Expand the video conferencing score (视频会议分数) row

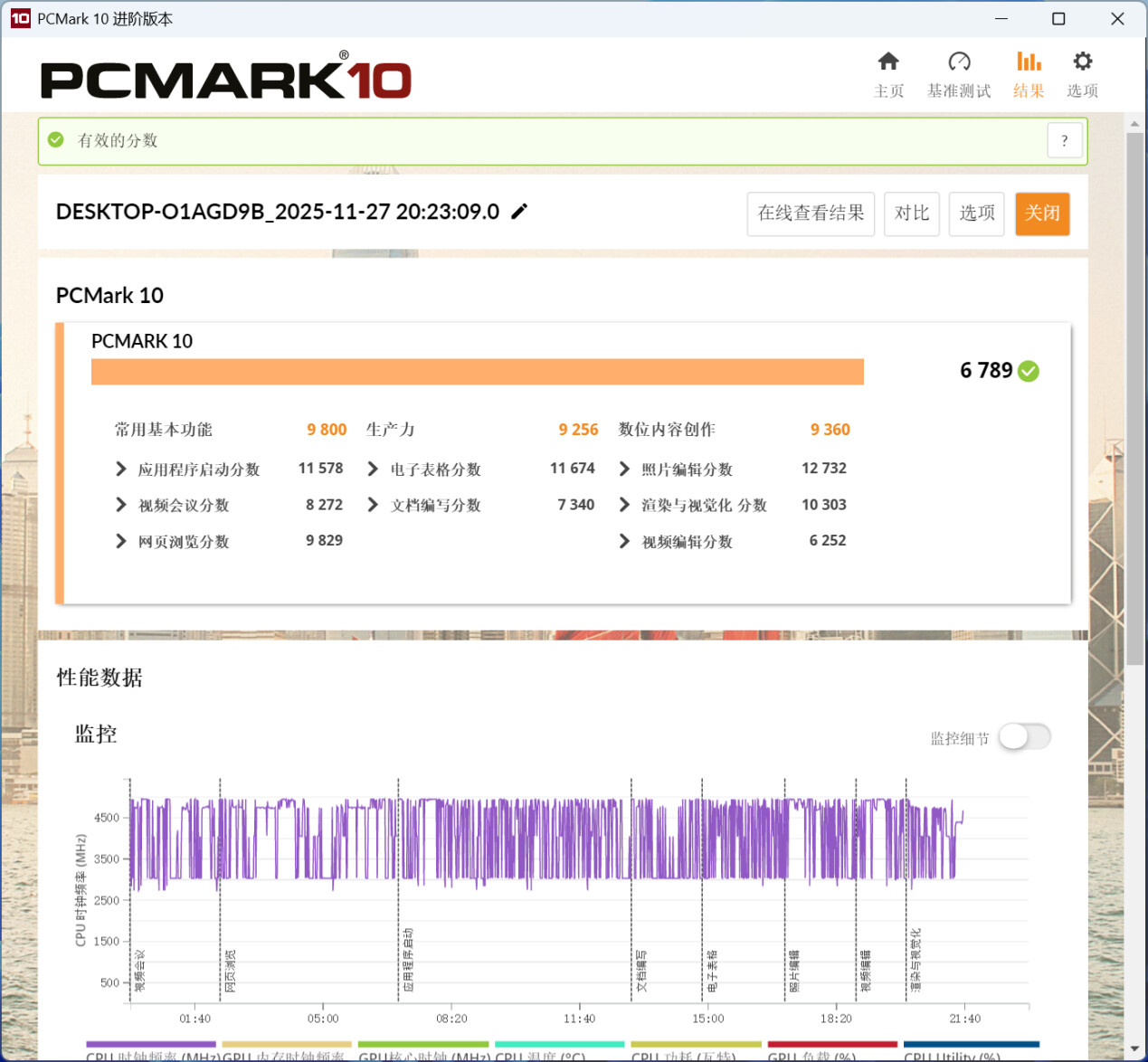(121, 505)
